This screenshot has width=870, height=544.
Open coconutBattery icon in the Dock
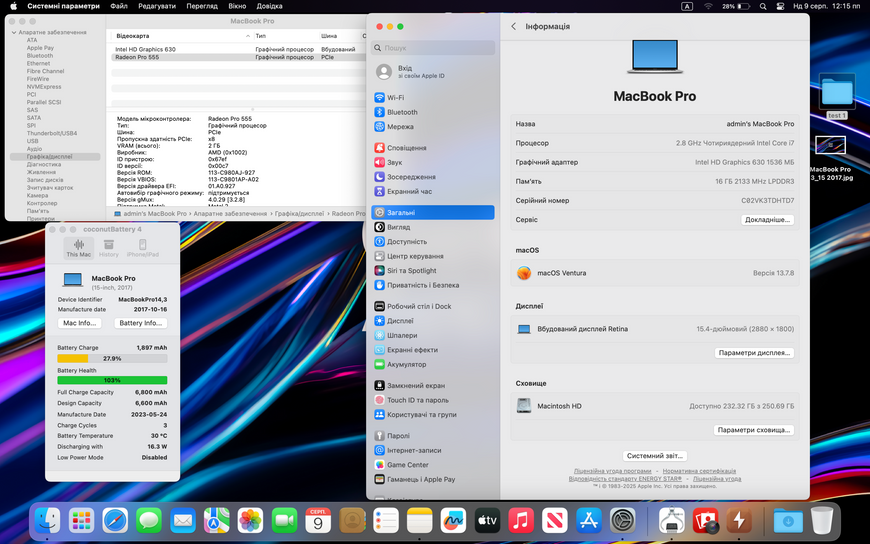pyautogui.click(x=739, y=521)
